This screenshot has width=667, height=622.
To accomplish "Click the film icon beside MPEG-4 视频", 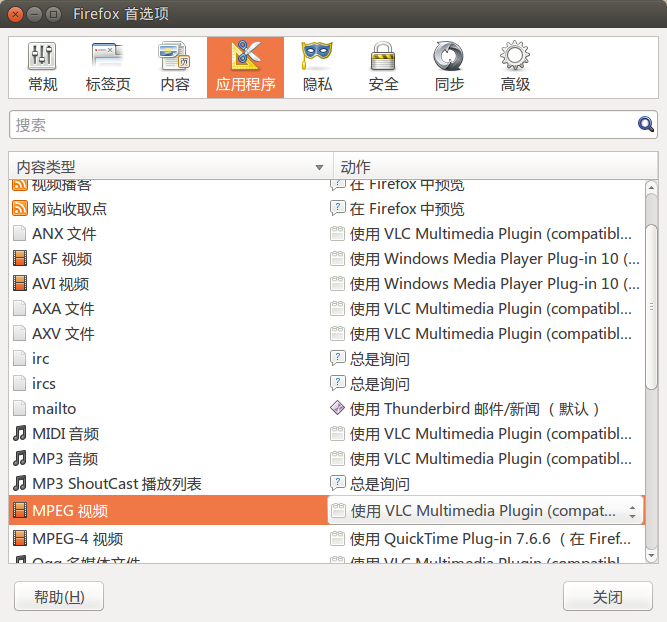I will point(20,539).
